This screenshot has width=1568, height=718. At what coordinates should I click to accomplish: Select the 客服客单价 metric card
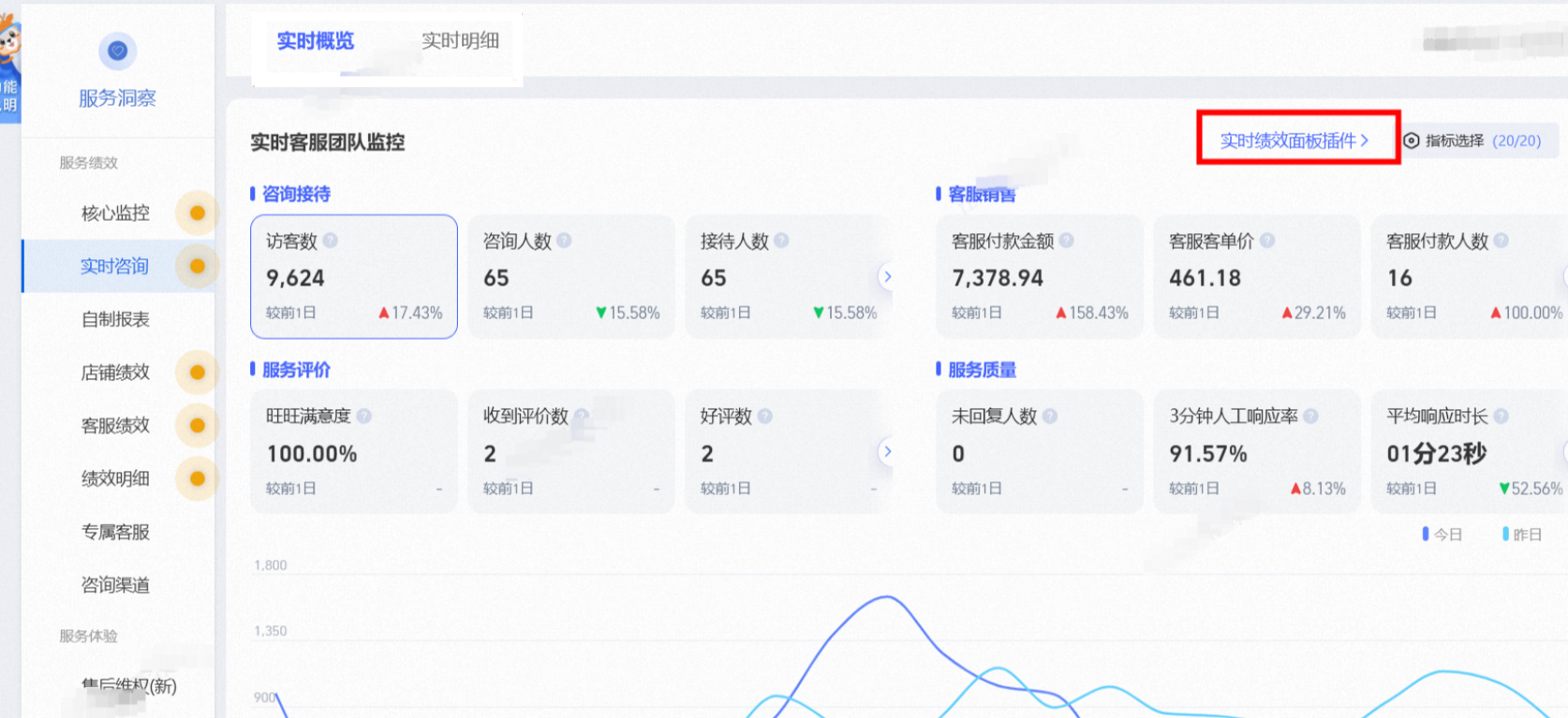click(1257, 276)
